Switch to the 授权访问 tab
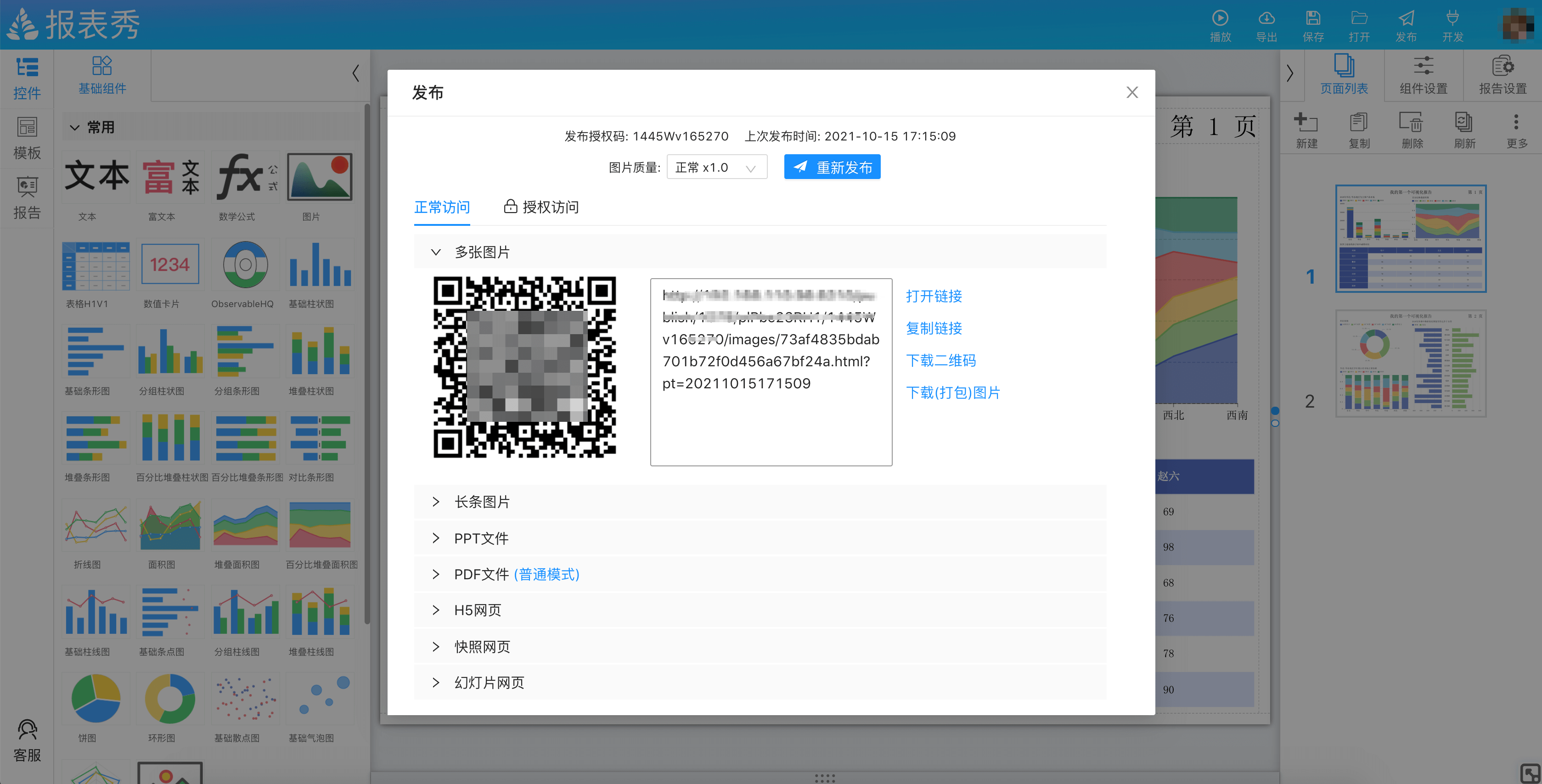 pos(542,207)
